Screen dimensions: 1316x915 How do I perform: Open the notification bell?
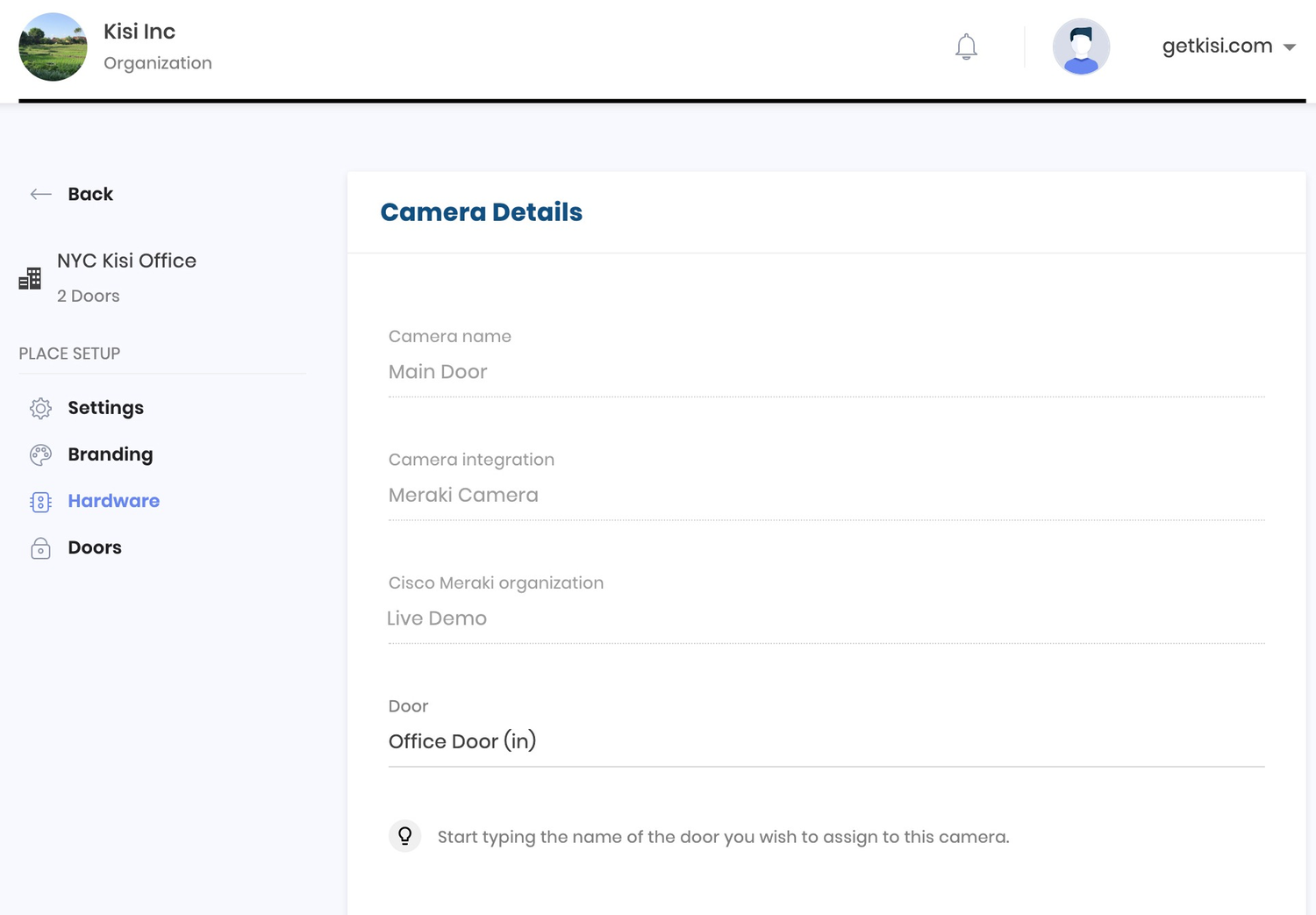pyautogui.click(x=966, y=46)
